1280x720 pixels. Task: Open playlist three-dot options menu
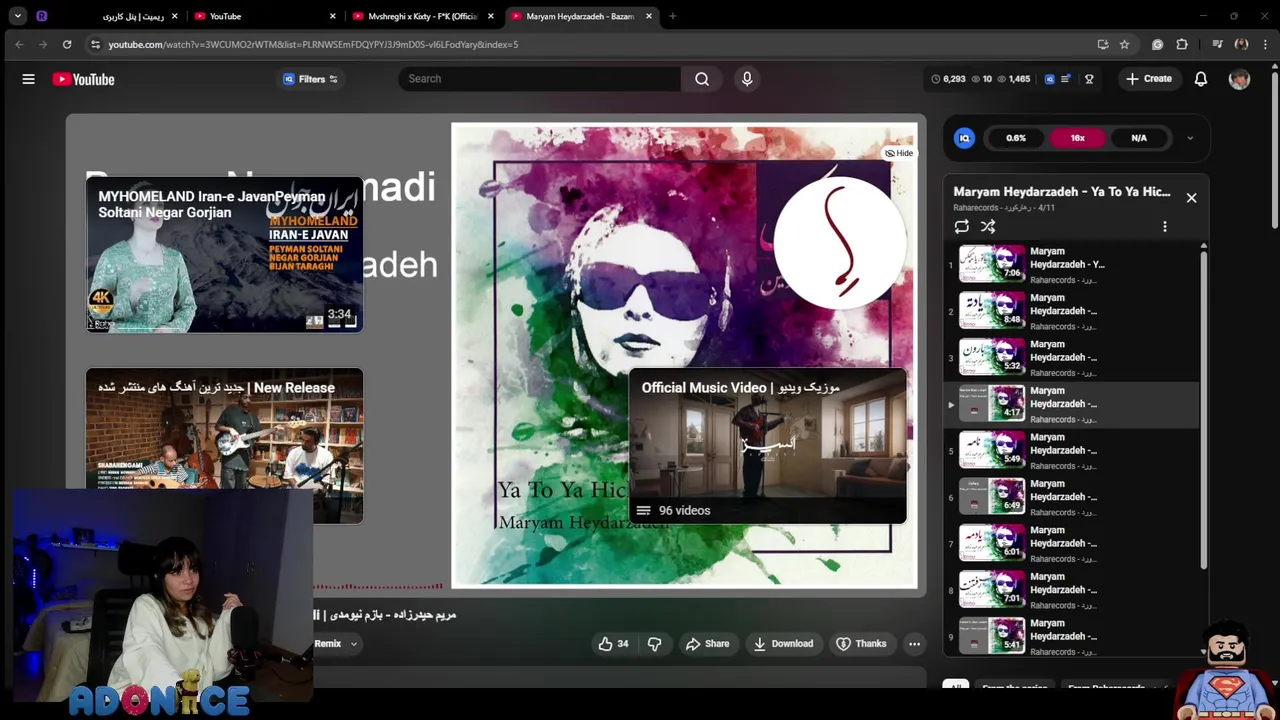(x=1164, y=227)
